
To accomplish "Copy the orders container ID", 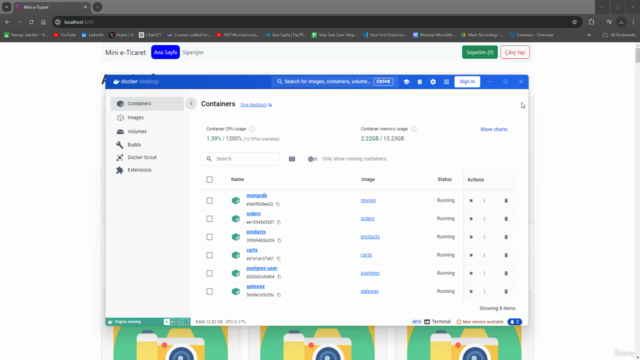I will tap(279, 222).
